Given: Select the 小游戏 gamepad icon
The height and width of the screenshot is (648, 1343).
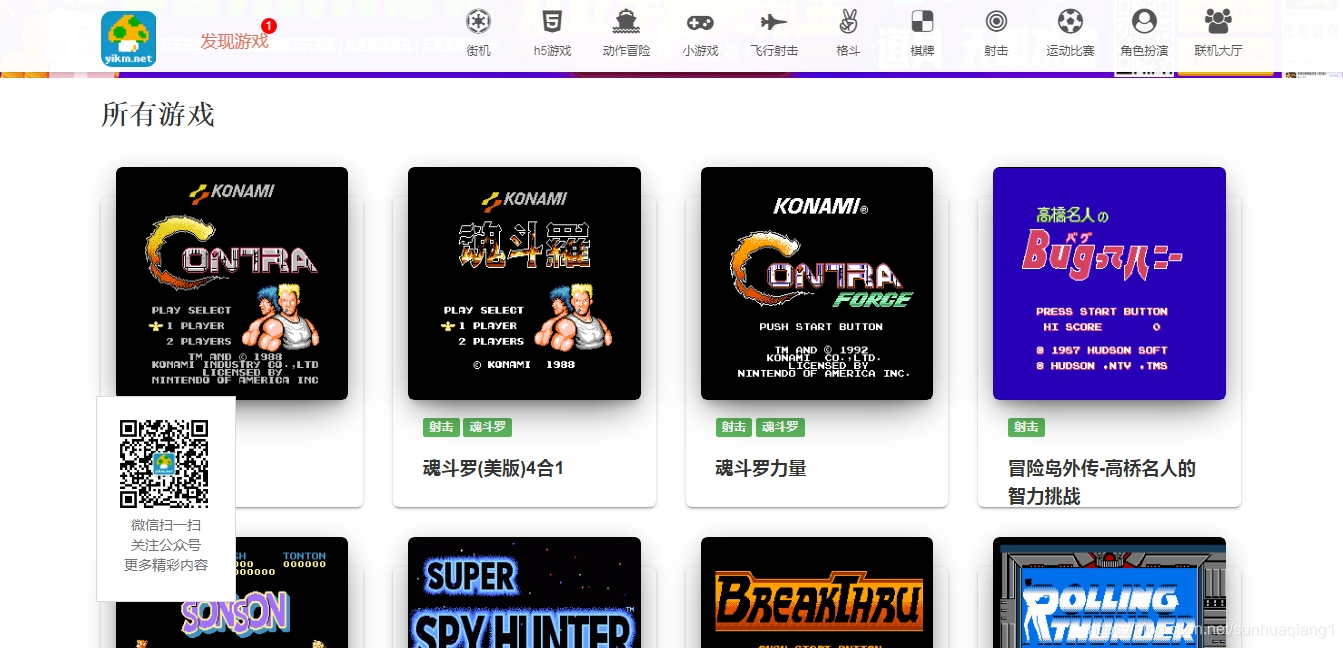Looking at the screenshot, I should (x=700, y=21).
